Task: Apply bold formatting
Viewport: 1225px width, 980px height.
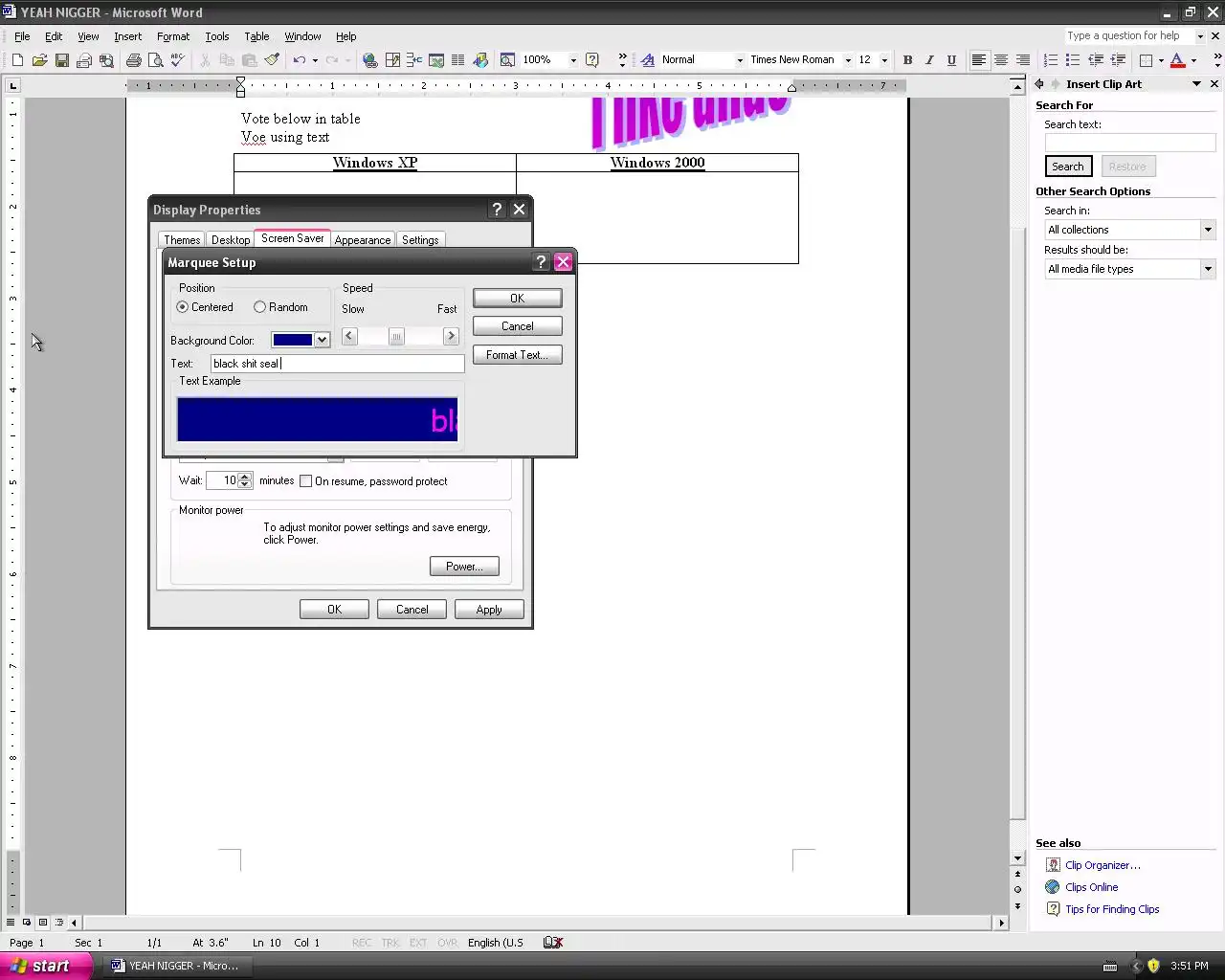Action: coord(907,59)
